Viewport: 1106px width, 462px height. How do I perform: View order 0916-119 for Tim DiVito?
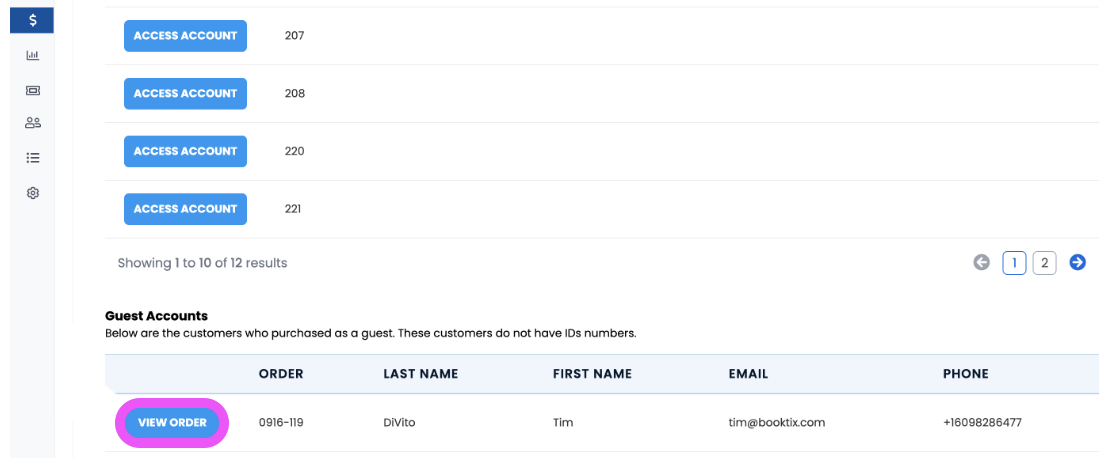172,423
